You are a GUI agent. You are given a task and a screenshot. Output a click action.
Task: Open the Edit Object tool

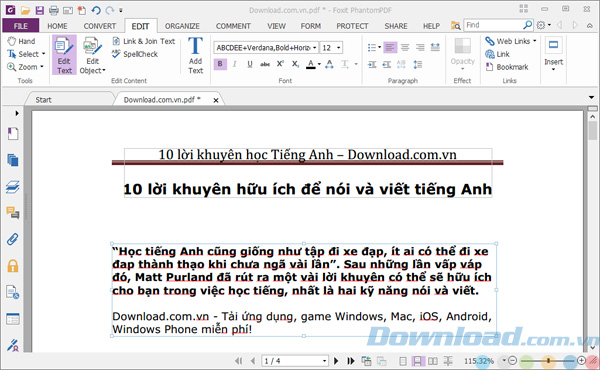[92, 55]
